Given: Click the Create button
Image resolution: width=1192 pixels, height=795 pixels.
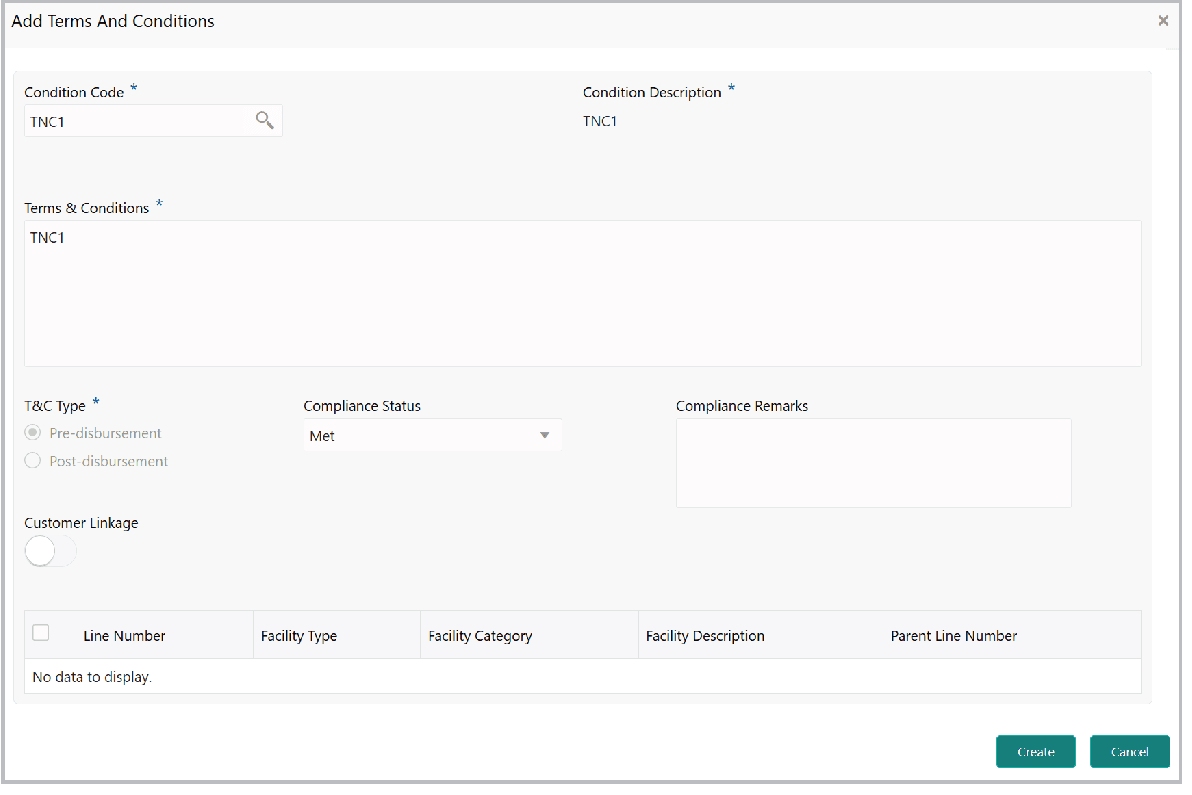Looking at the screenshot, I should tap(1035, 751).
